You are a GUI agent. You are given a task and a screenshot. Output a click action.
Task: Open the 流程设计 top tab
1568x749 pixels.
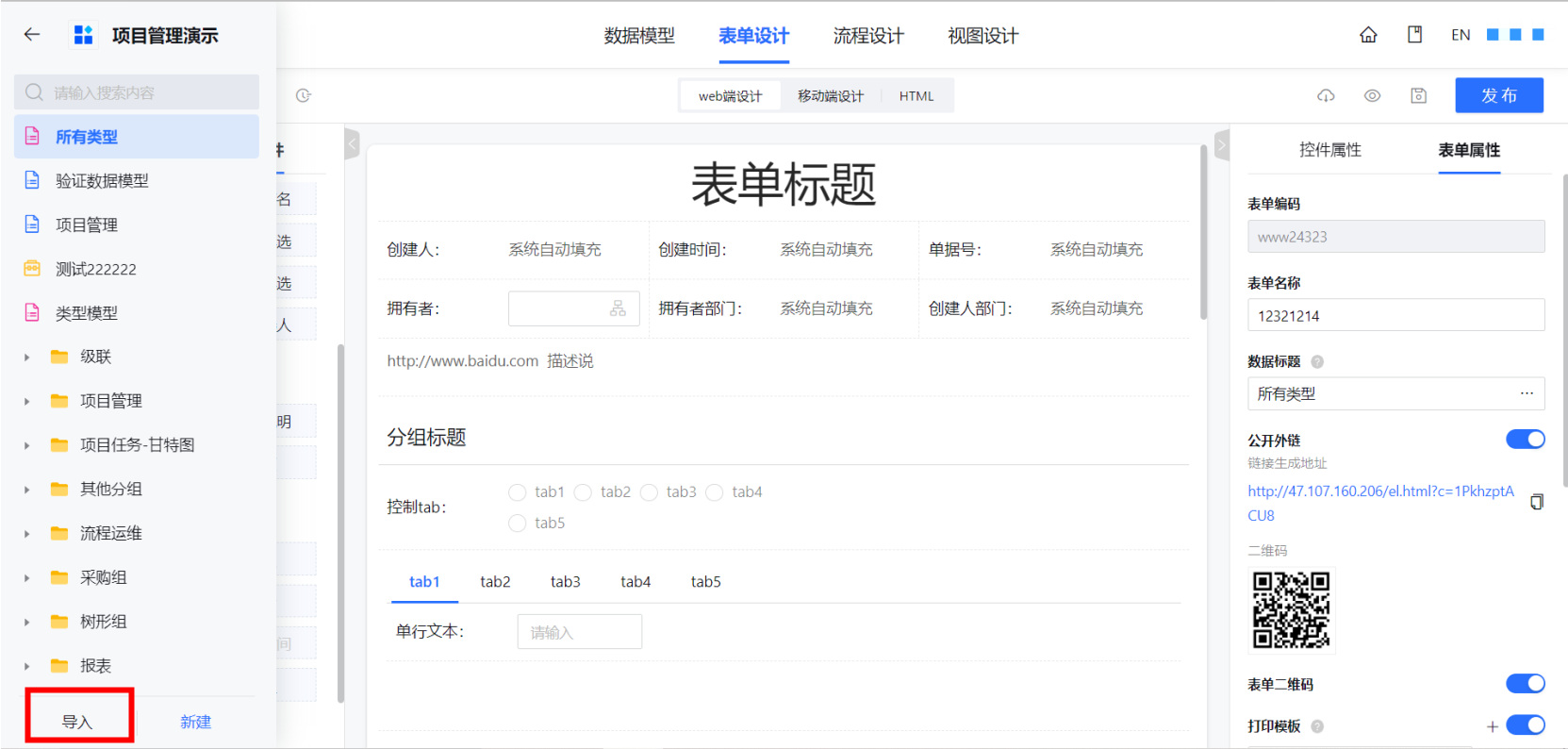(x=868, y=36)
